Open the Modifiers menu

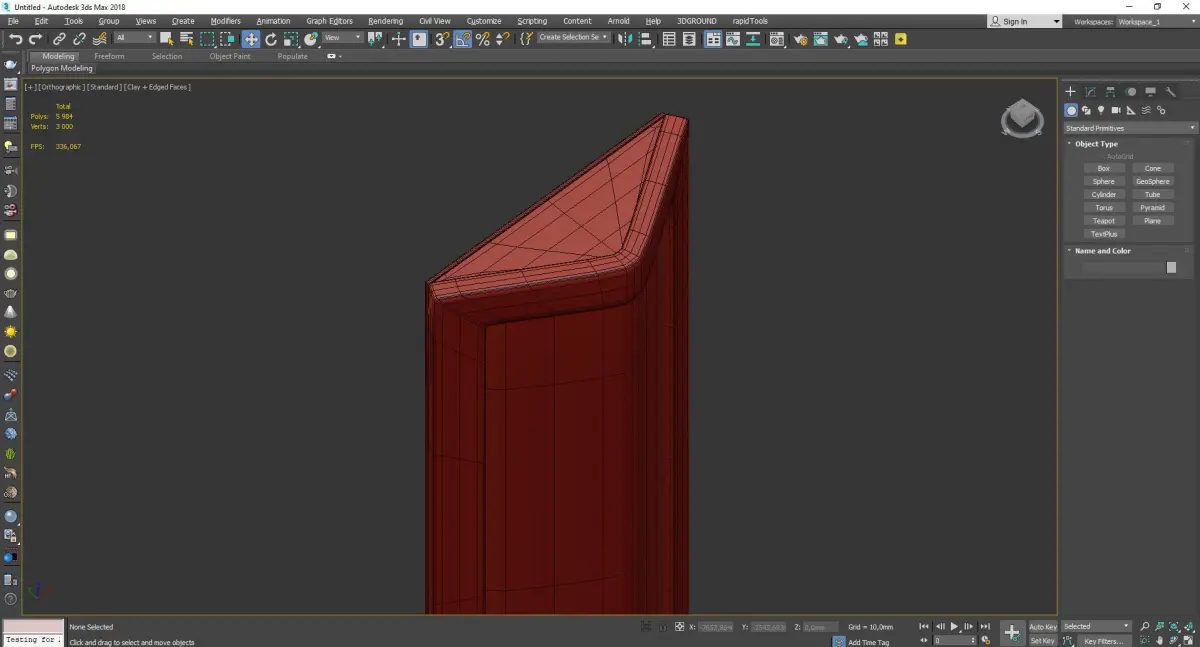[225, 21]
